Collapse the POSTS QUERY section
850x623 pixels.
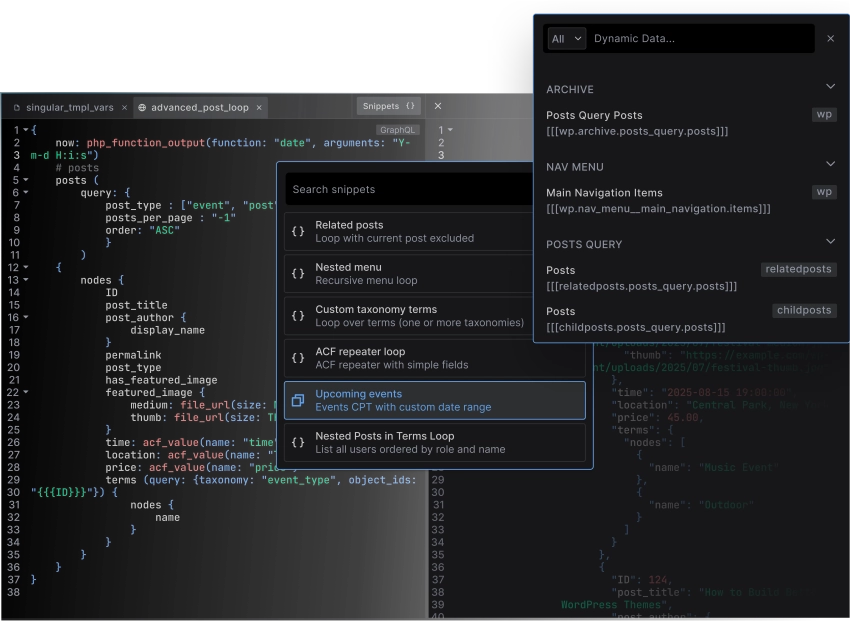coord(831,241)
